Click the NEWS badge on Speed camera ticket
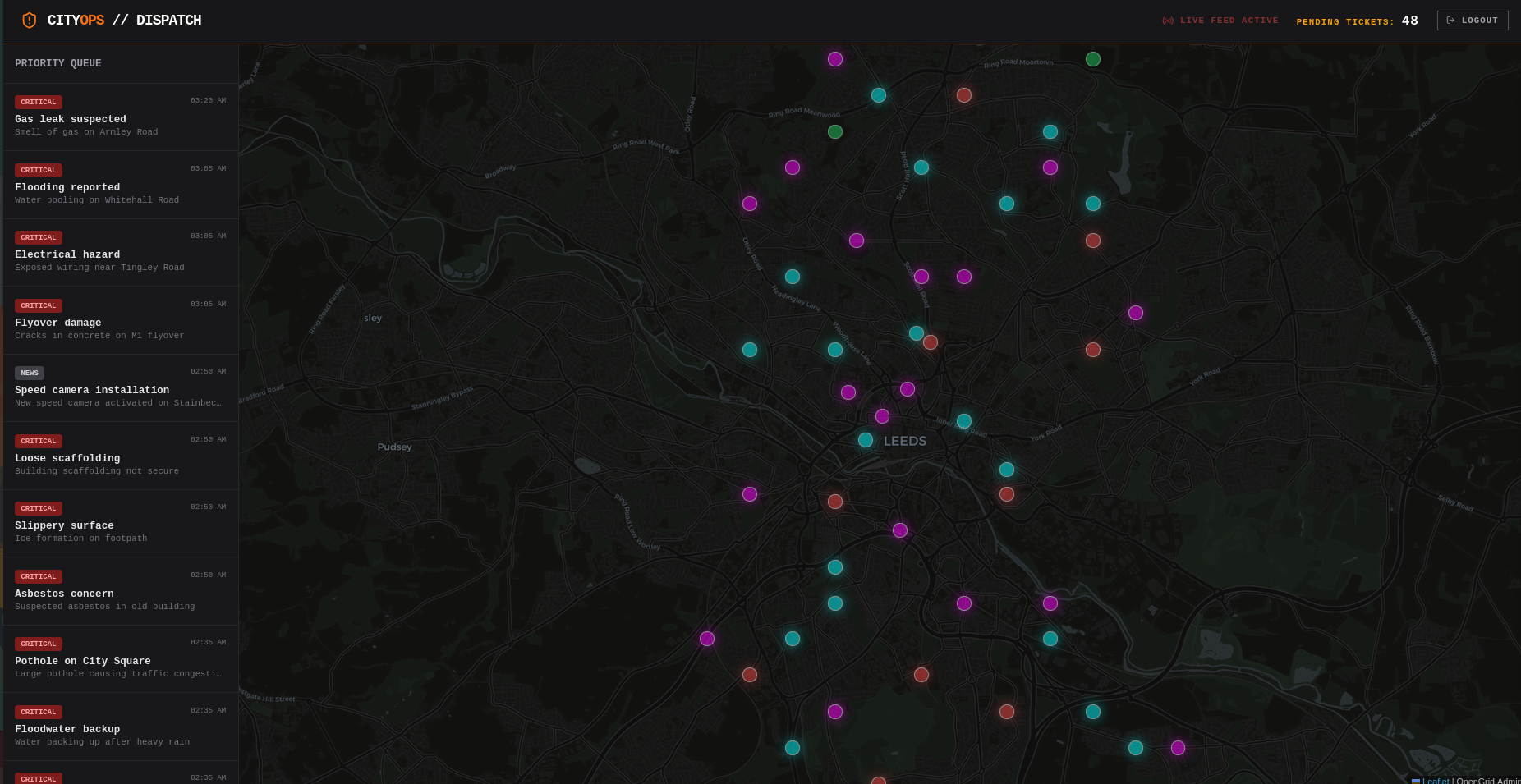 coord(30,373)
